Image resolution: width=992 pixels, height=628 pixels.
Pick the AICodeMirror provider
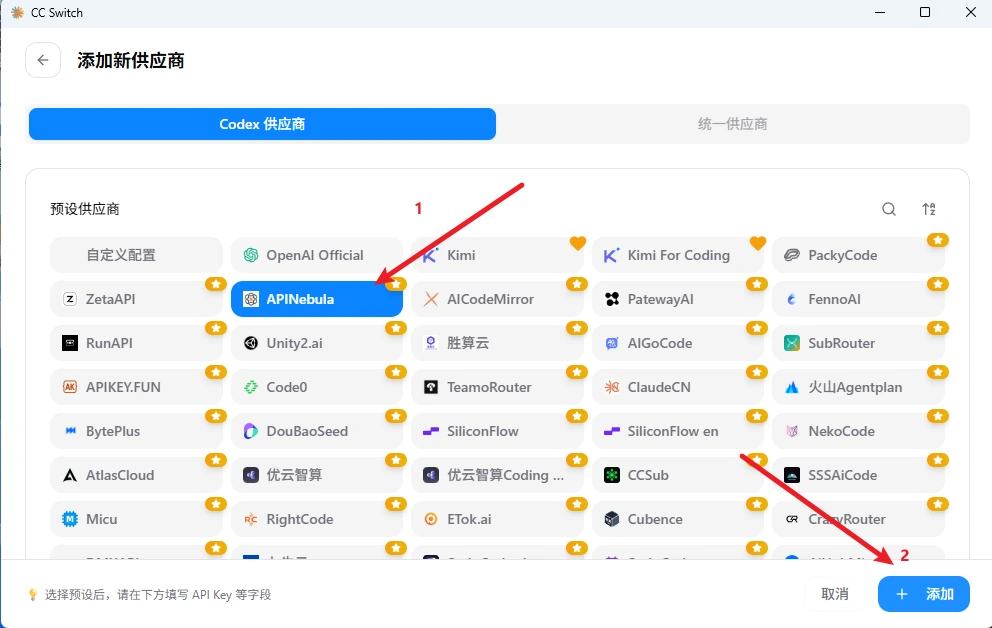coord(497,299)
